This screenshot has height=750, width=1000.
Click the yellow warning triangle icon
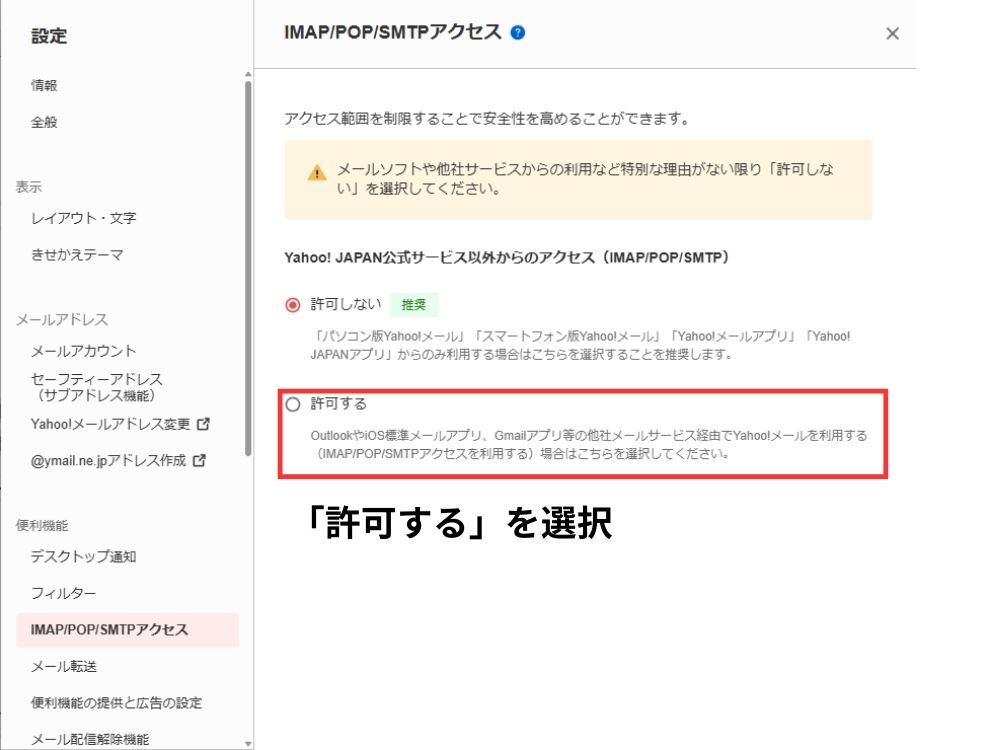tap(317, 172)
